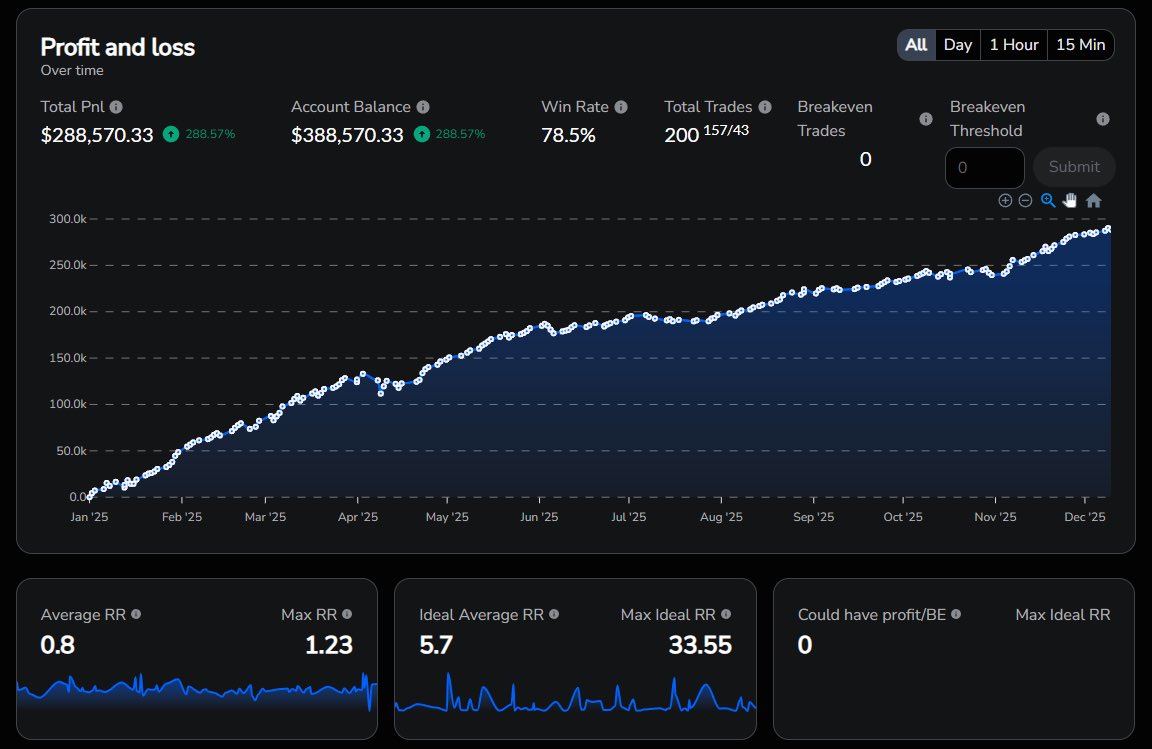Click the 157/43 win-loss count
Screen dimensions: 1152x749
tap(726, 130)
